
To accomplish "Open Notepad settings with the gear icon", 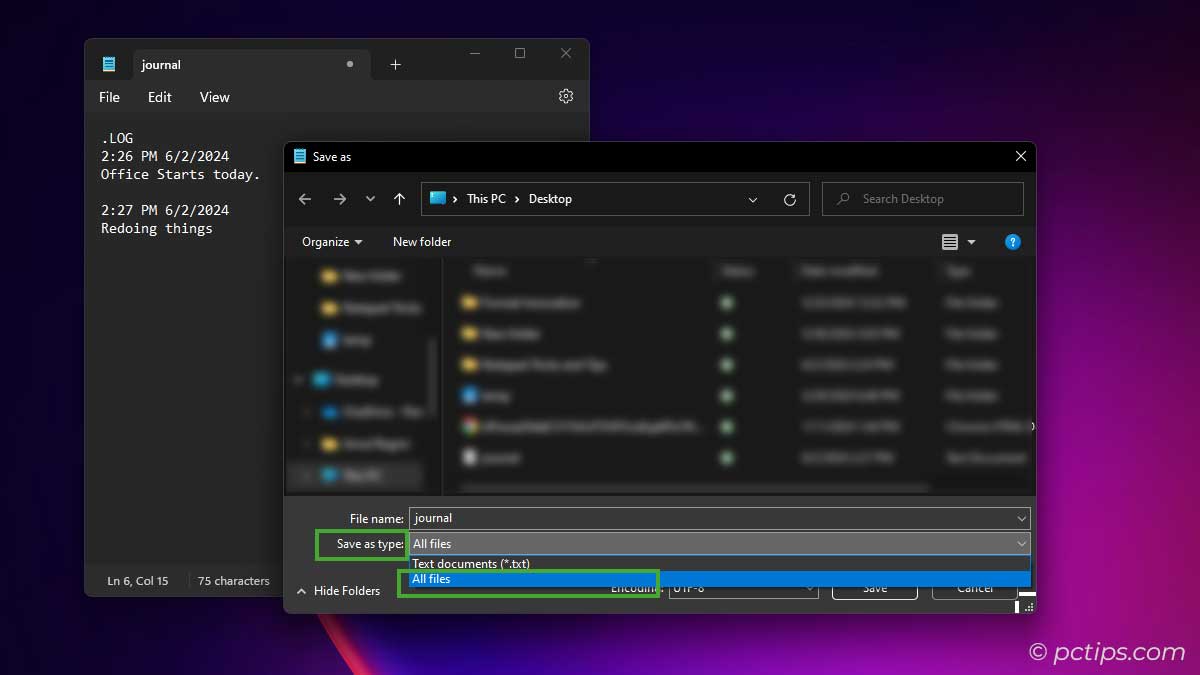I will tap(565, 96).
